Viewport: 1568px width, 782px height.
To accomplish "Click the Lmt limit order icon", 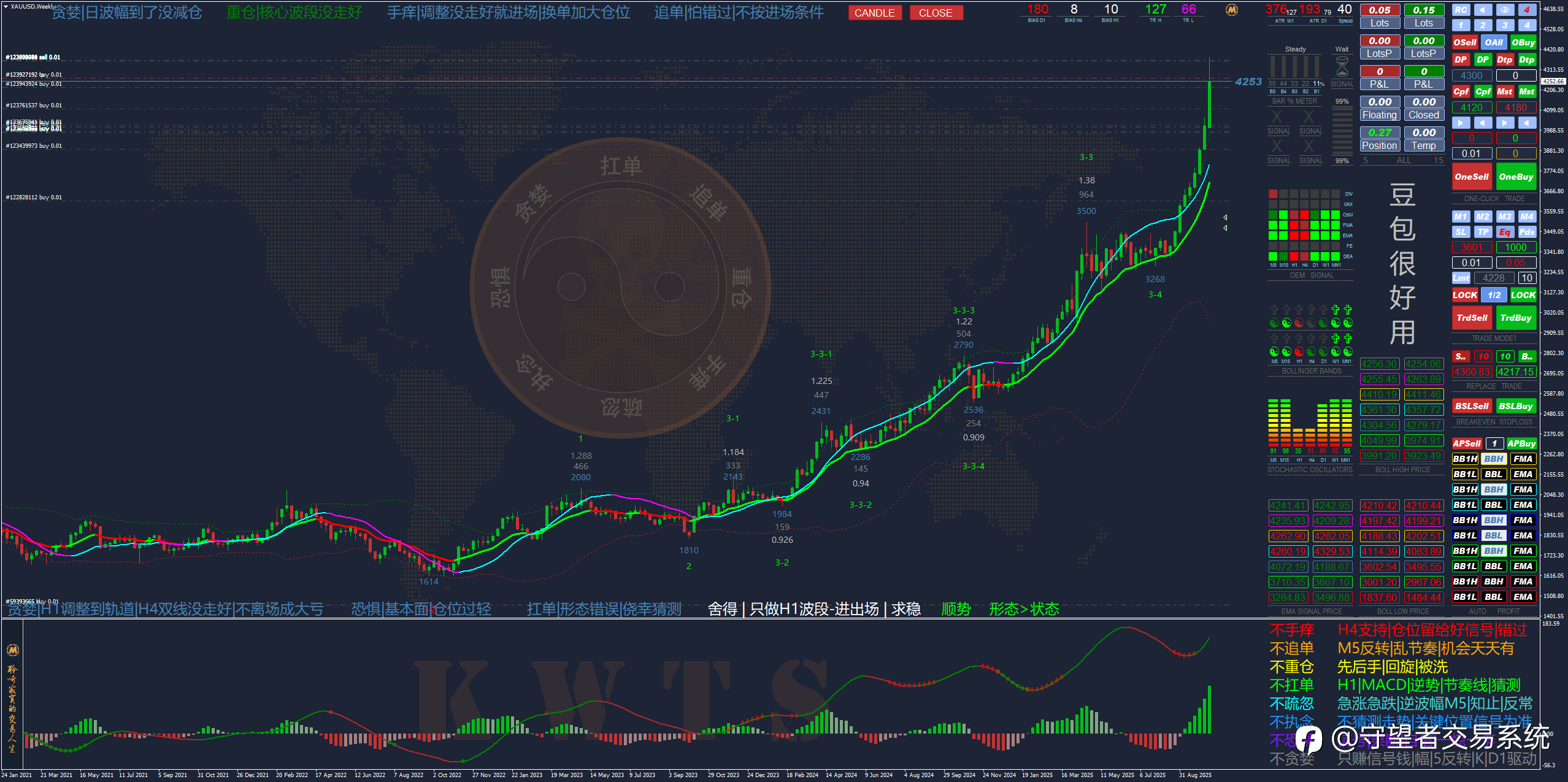I will click(x=1461, y=278).
